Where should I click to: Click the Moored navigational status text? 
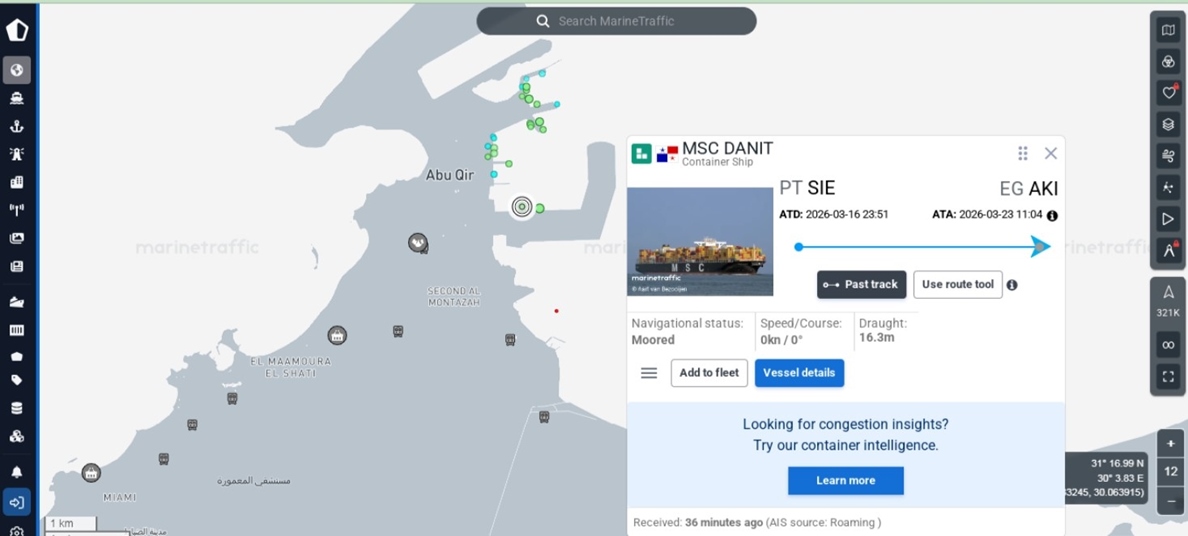[x=653, y=340]
